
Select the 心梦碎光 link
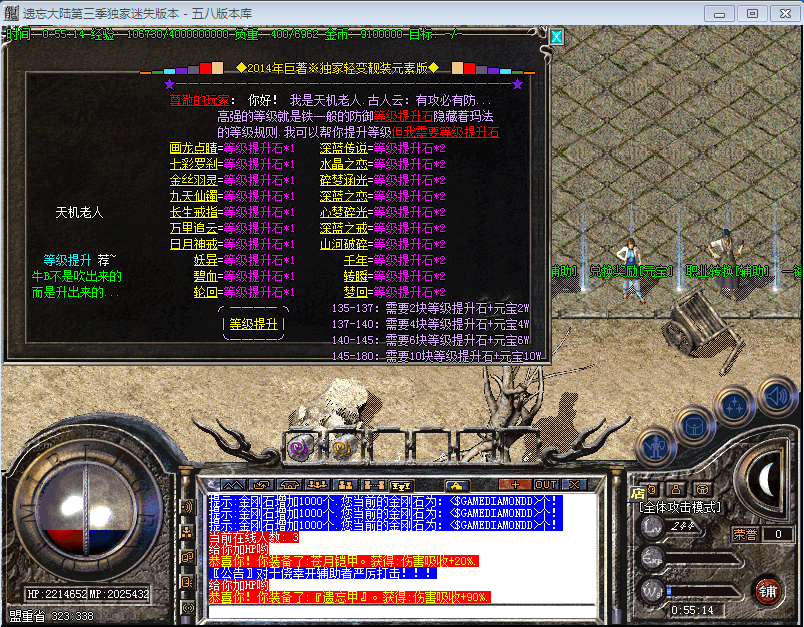(344, 212)
